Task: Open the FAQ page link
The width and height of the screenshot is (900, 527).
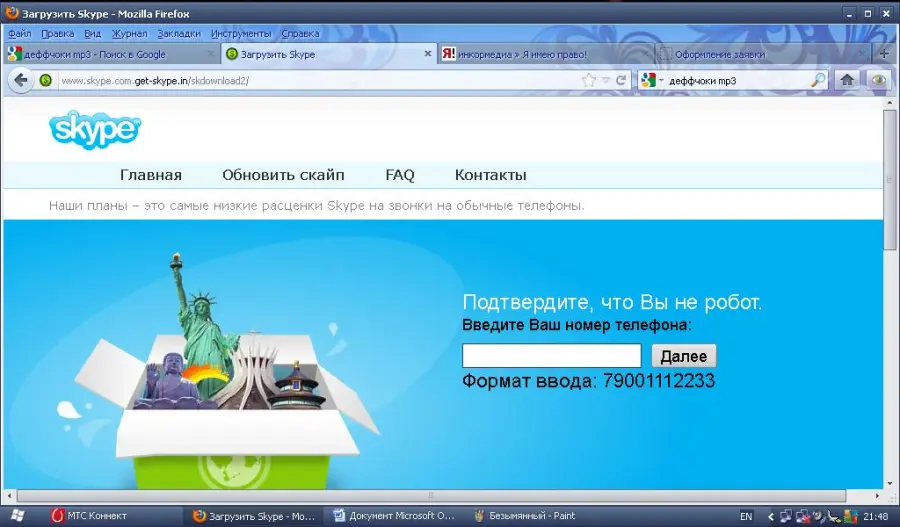Action: pyautogui.click(x=400, y=175)
